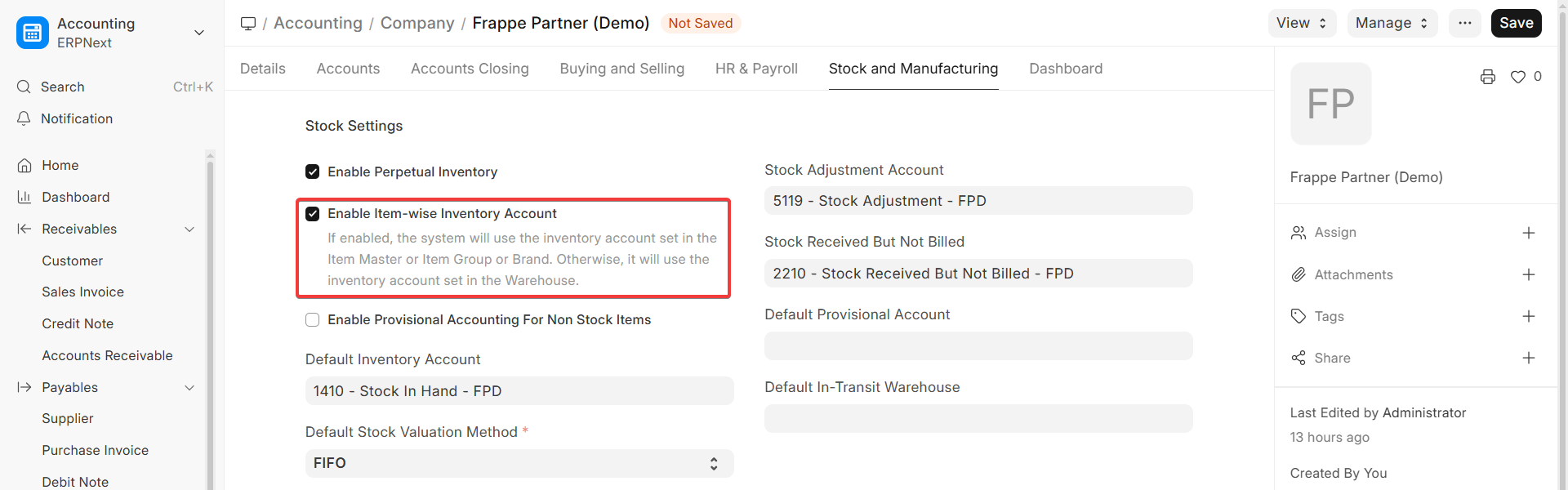Open the three-dots more options menu

click(x=1465, y=23)
